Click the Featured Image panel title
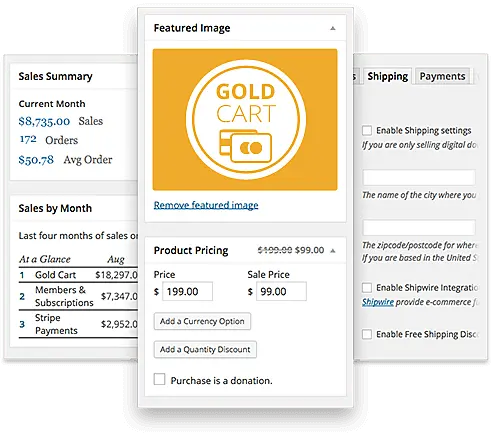Viewport: 492px width, 435px height. tap(192, 28)
